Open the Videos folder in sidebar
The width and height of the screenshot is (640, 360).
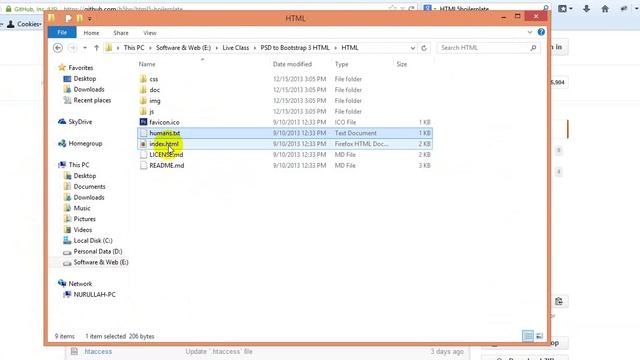(82, 230)
